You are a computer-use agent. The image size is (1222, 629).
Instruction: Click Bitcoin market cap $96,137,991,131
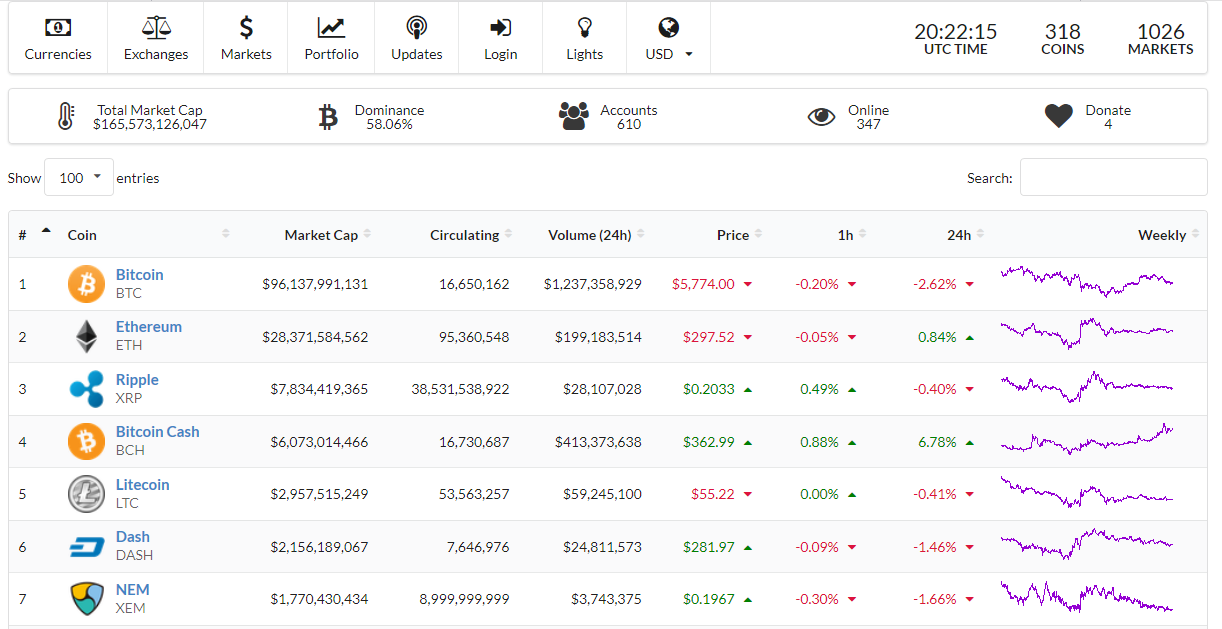[x=315, y=284]
